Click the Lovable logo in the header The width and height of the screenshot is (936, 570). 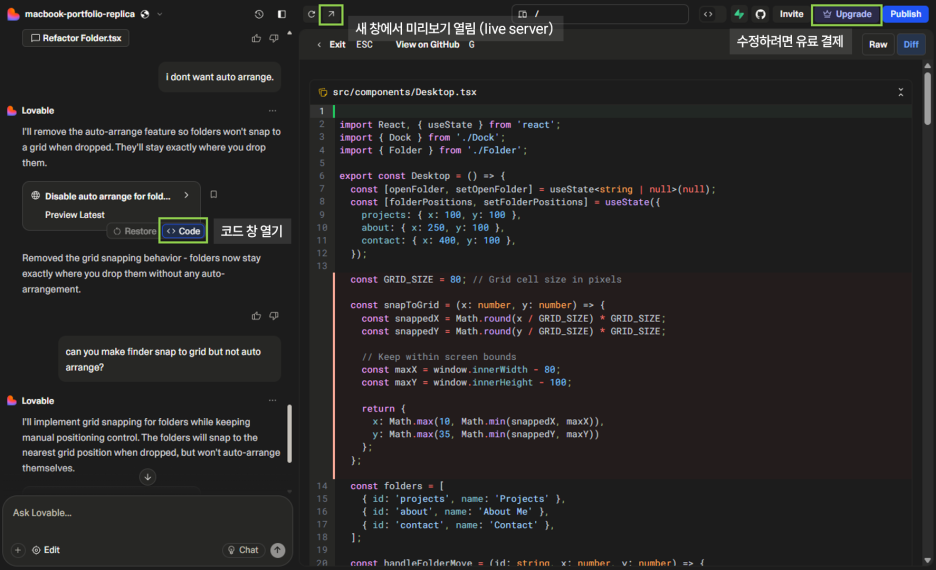tap(13, 14)
